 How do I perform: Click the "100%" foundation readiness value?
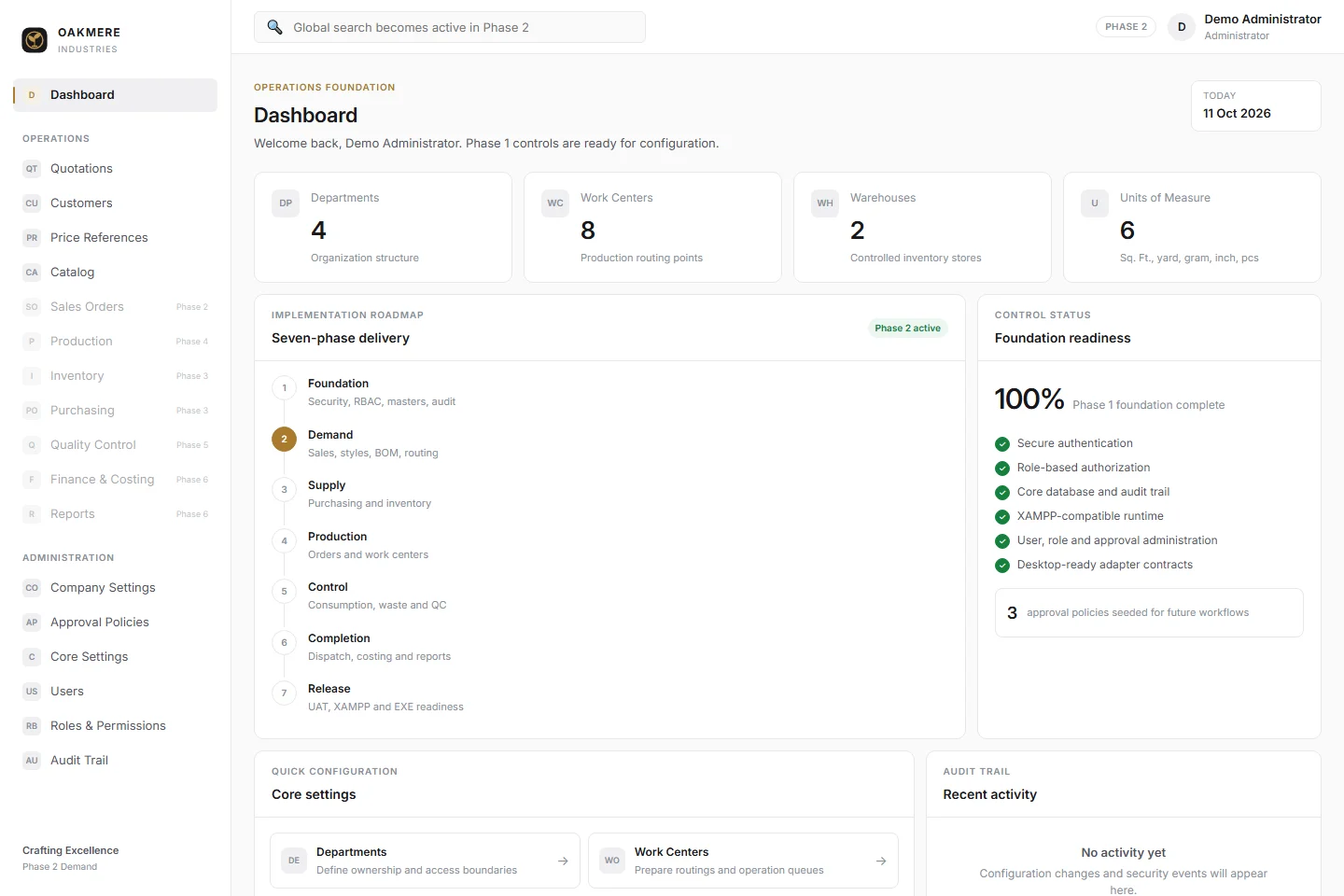pos(1029,399)
